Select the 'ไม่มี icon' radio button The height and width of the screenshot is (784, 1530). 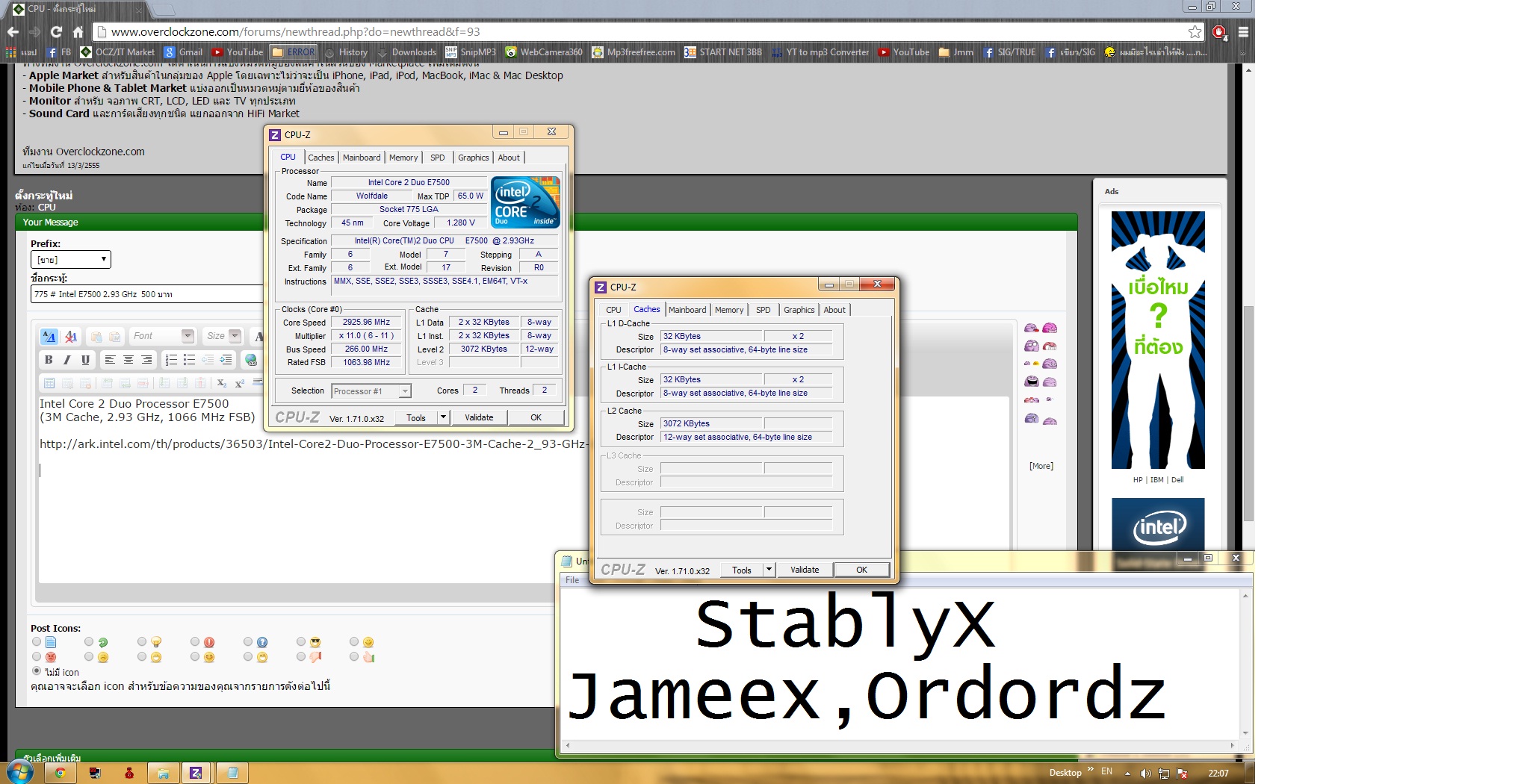click(x=37, y=671)
